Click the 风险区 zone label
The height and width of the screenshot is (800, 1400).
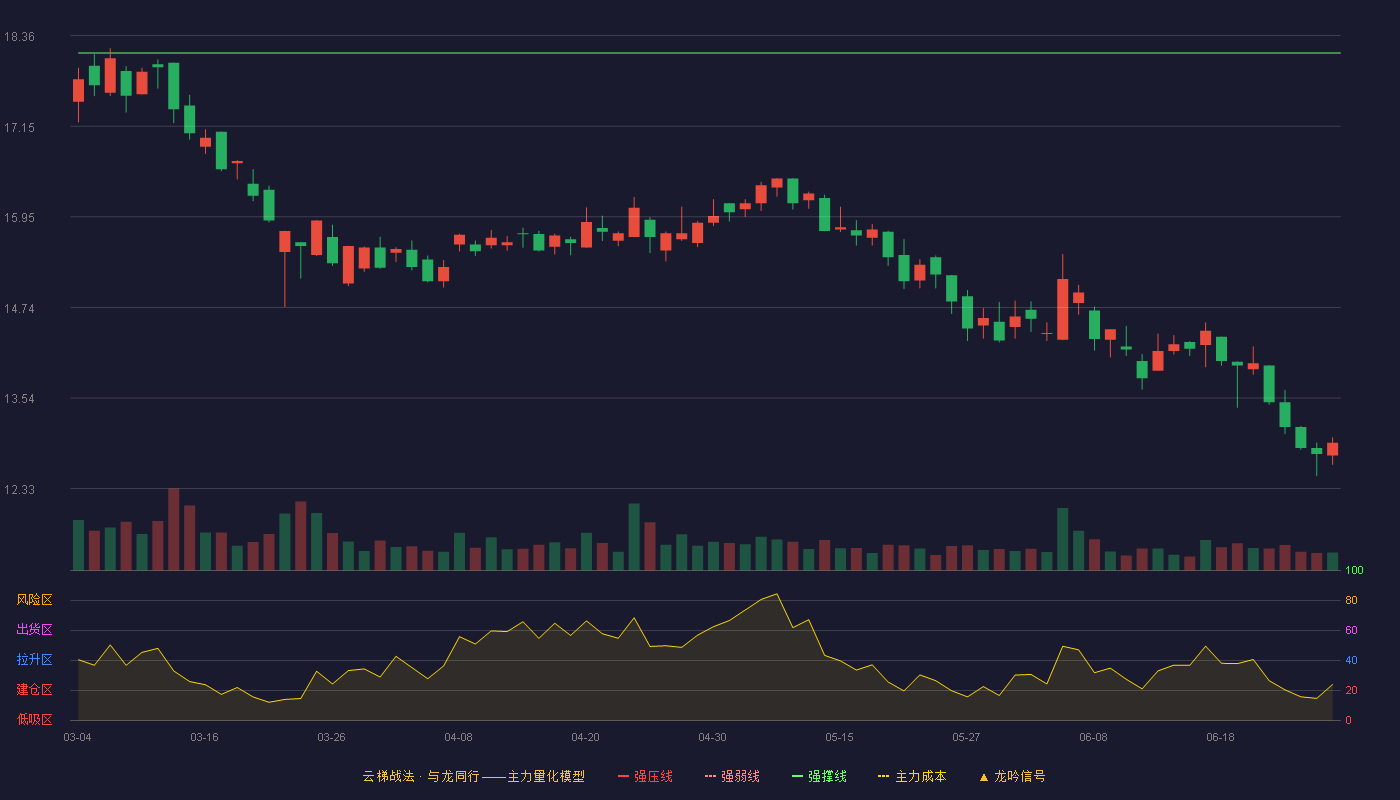click(34, 600)
